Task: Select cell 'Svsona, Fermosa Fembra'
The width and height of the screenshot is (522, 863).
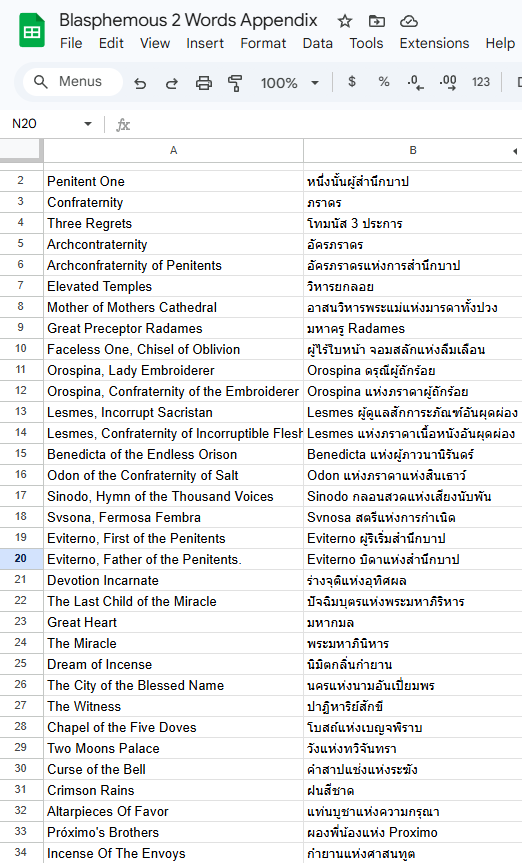Action: coord(173,517)
